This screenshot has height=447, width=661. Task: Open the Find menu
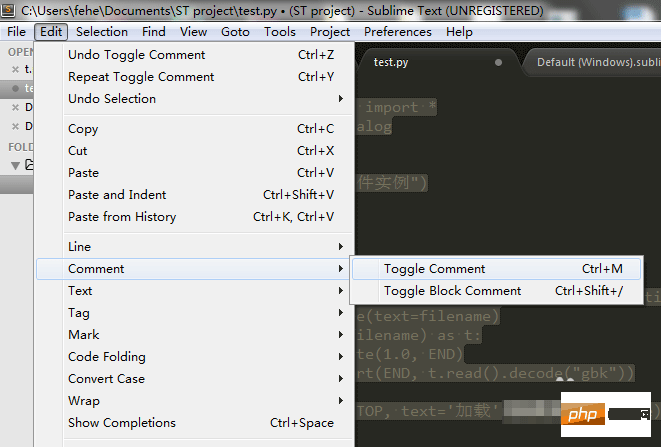tap(153, 32)
